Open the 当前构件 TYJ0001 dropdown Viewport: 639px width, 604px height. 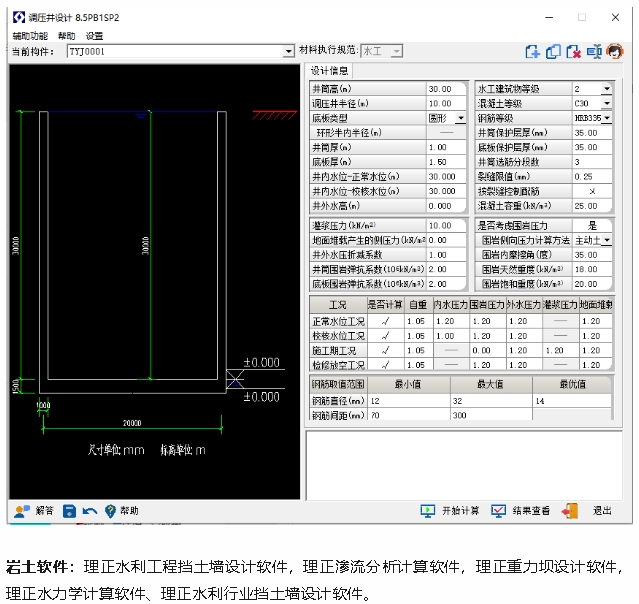pos(289,51)
